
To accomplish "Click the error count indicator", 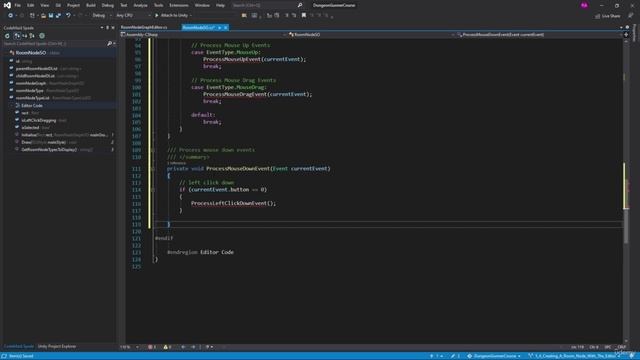I will tap(152, 347).
